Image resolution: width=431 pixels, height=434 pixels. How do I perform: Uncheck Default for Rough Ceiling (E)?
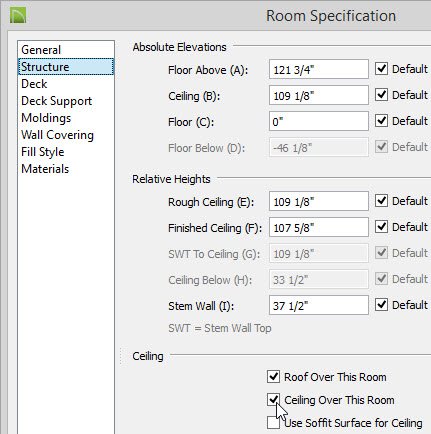(x=381, y=201)
